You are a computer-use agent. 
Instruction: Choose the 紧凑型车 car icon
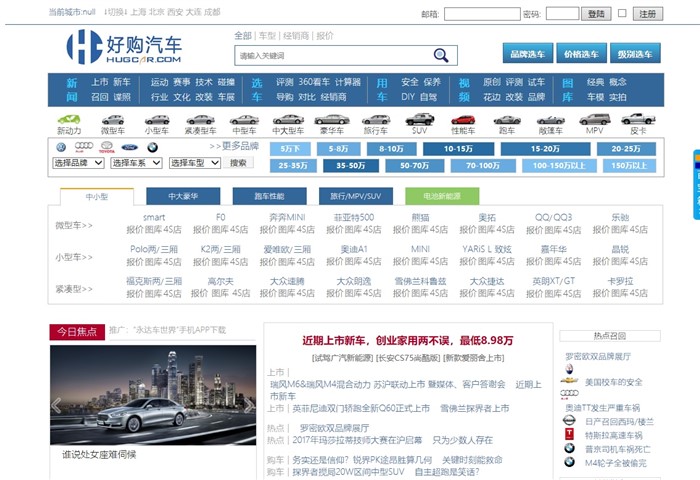coord(200,119)
